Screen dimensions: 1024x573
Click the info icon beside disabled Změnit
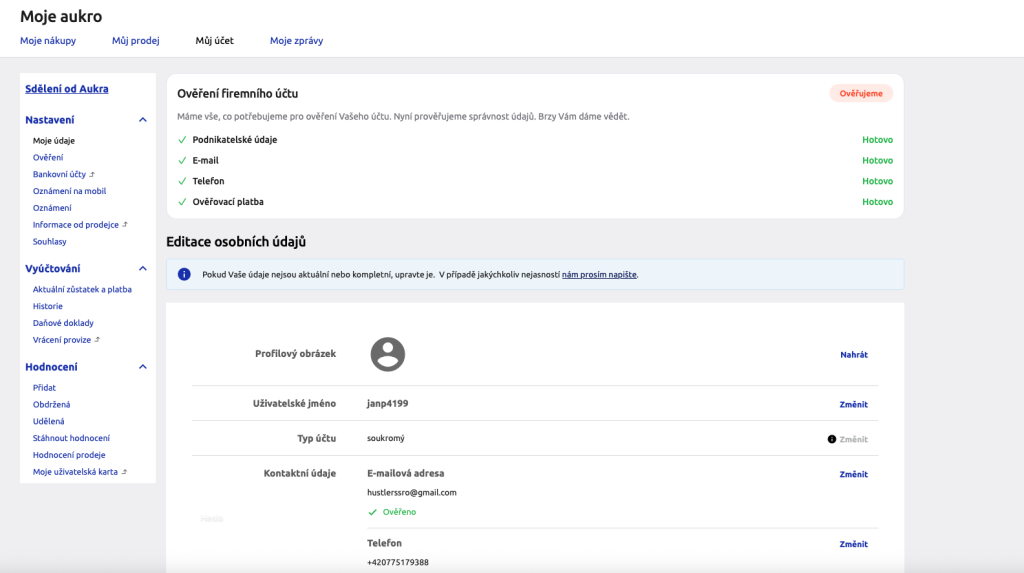pos(831,439)
